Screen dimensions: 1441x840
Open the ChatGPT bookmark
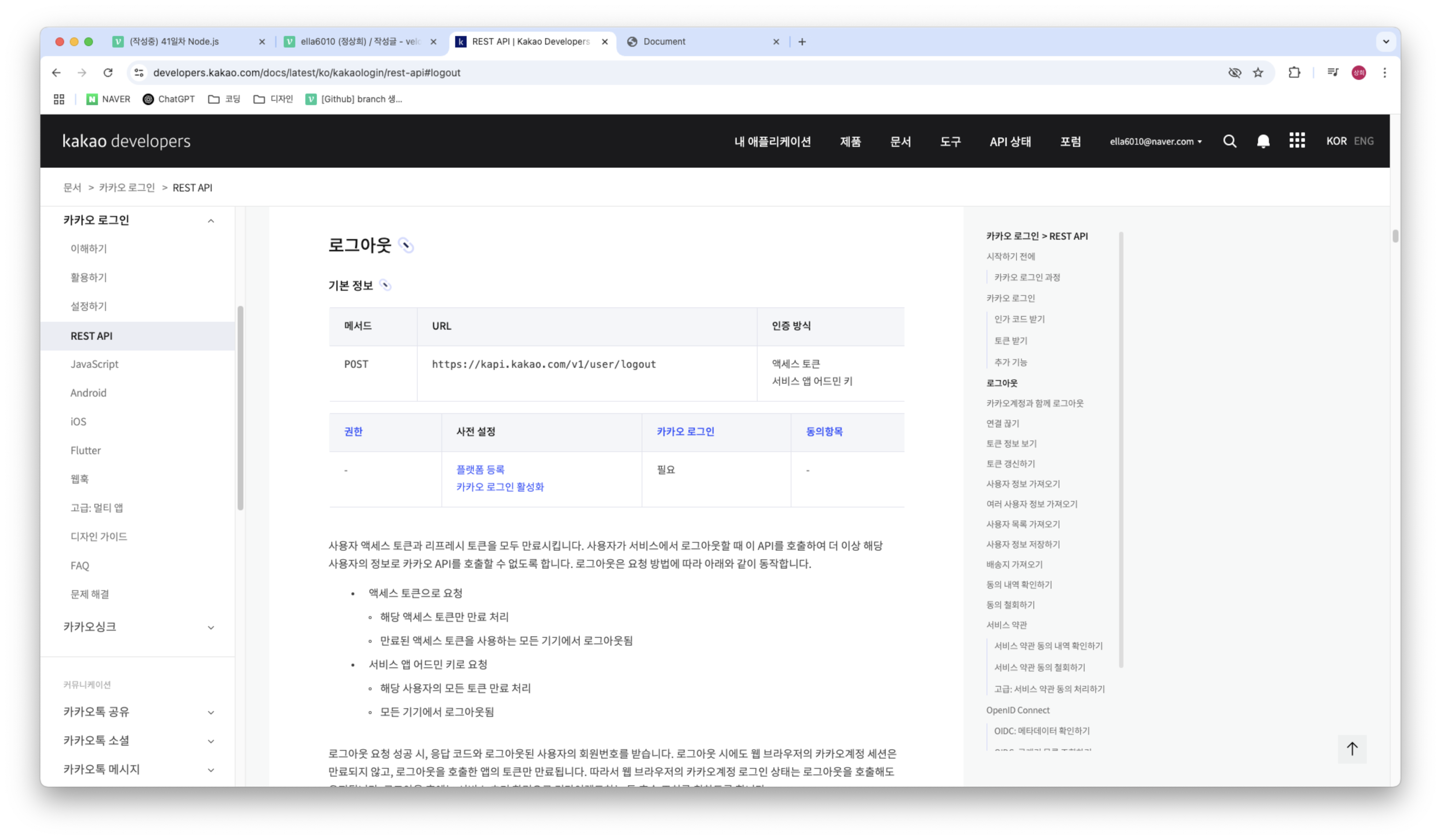coord(169,99)
